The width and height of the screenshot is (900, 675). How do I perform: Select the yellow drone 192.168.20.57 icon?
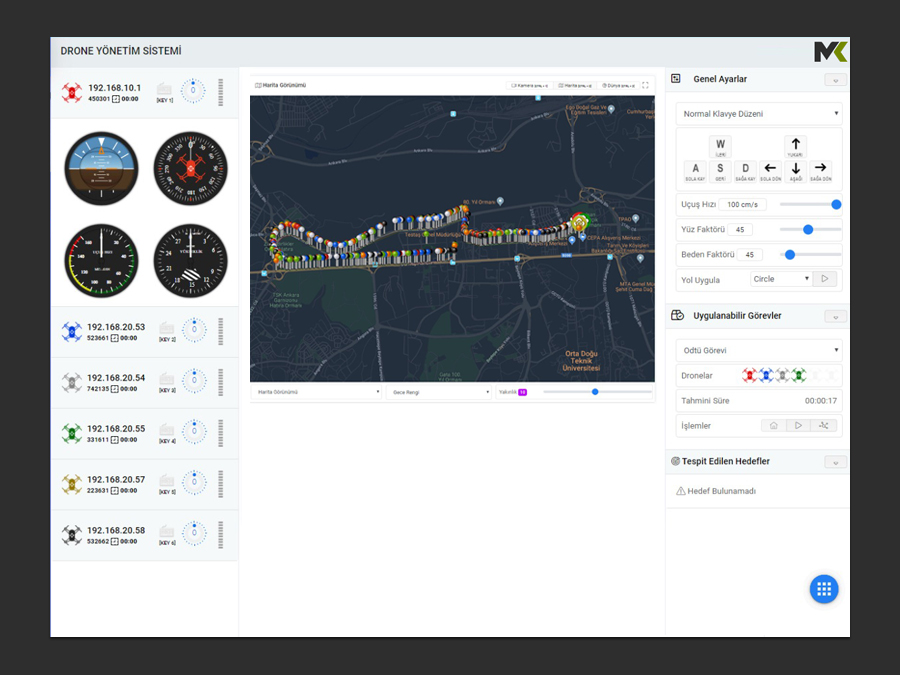coord(72,484)
